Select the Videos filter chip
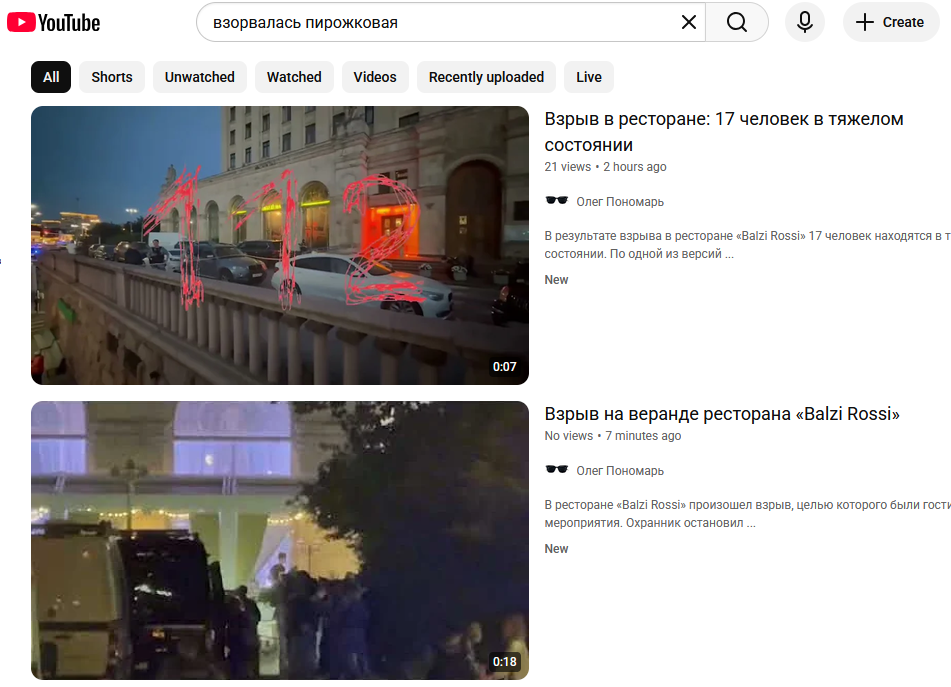The image size is (951, 687). (x=375, y=77)
